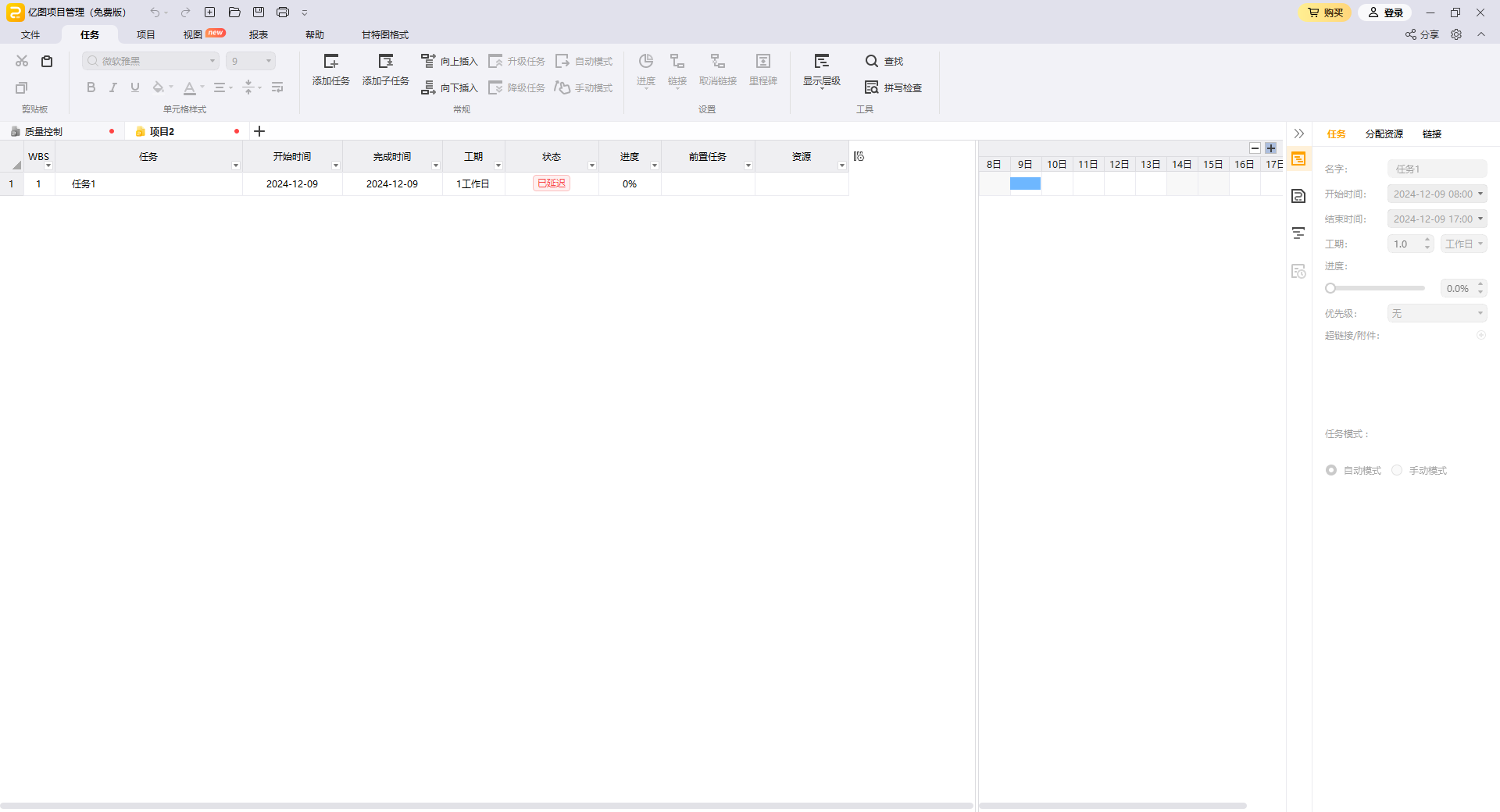Open the 任务 column filter dropdown
The image size is (1500, 812).
236,166
